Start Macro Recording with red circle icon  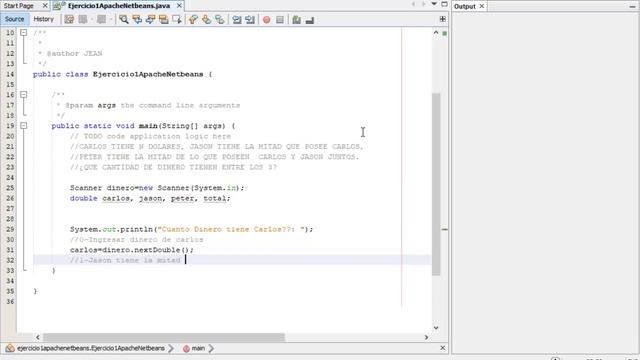click(267, 19)
